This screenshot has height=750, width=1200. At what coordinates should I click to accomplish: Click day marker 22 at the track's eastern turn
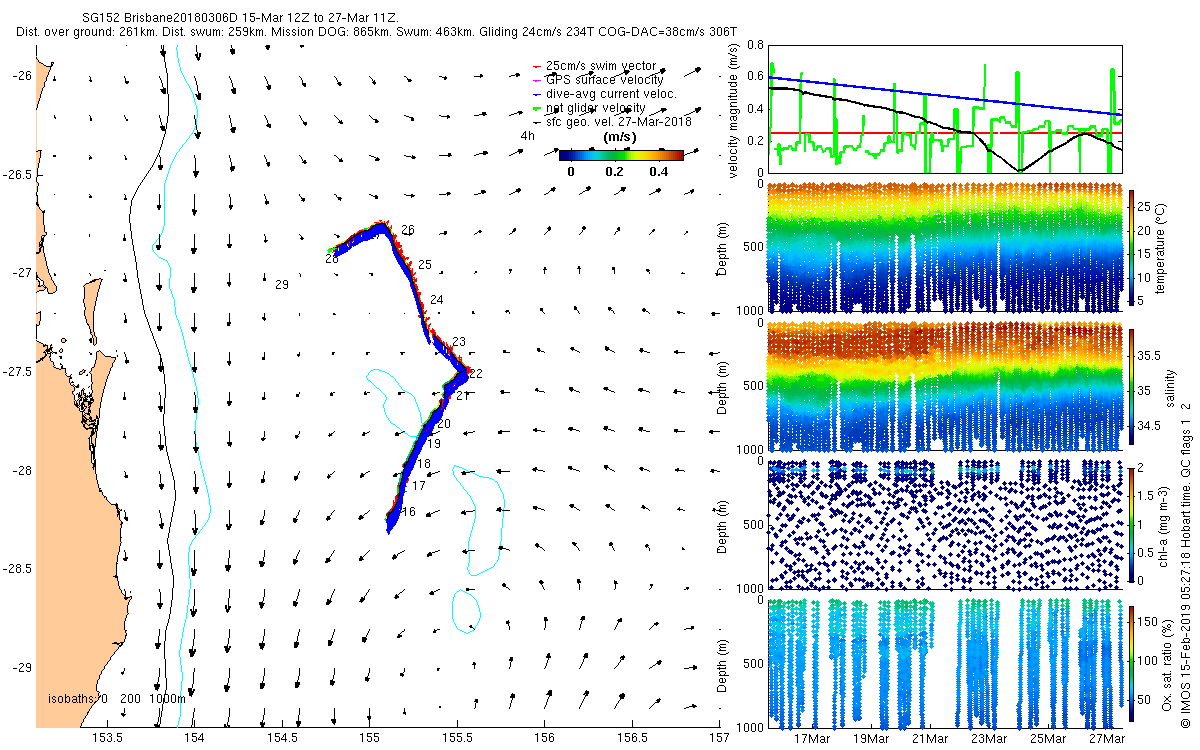[476, 373]
